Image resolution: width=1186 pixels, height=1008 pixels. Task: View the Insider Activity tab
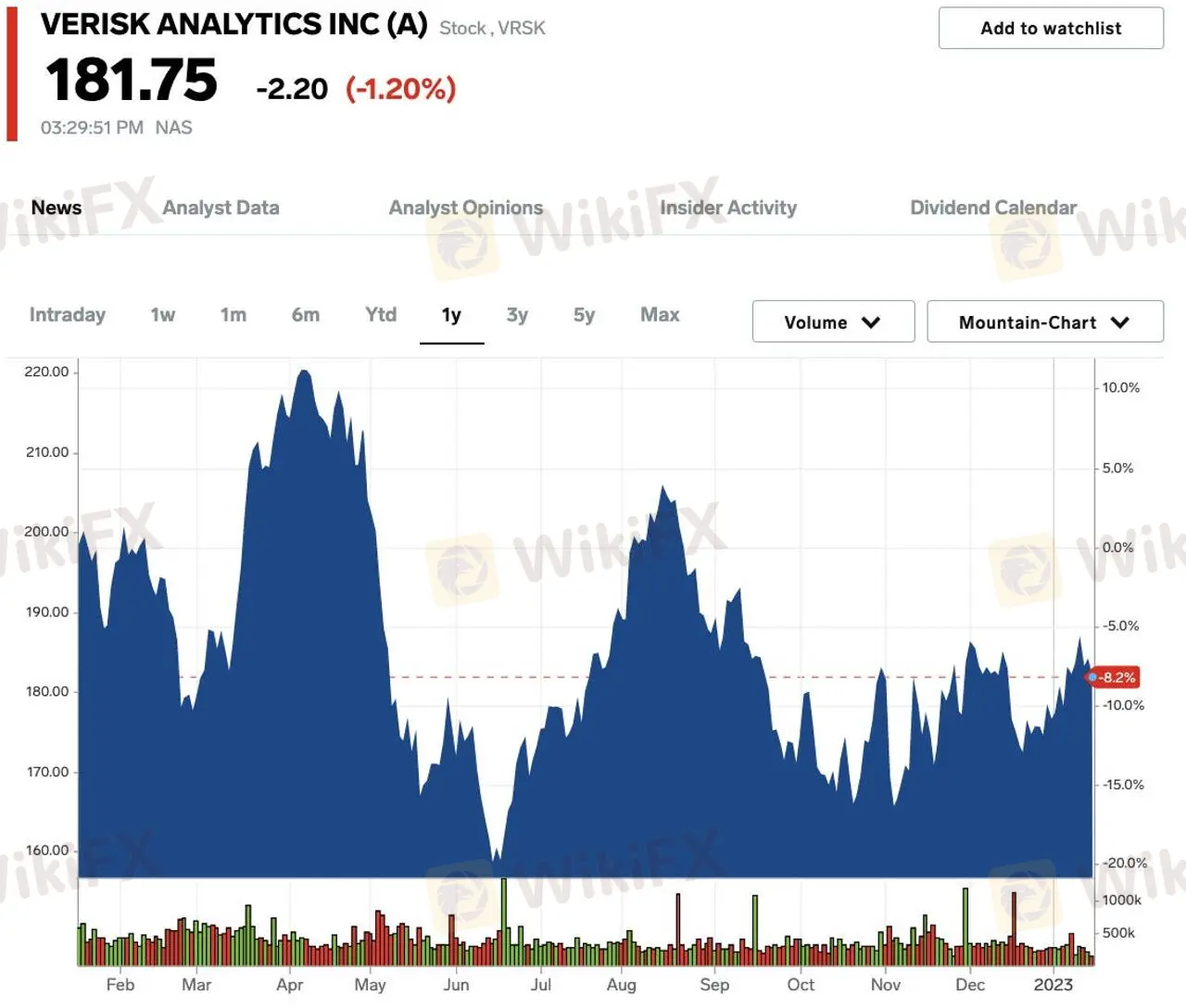728,208
